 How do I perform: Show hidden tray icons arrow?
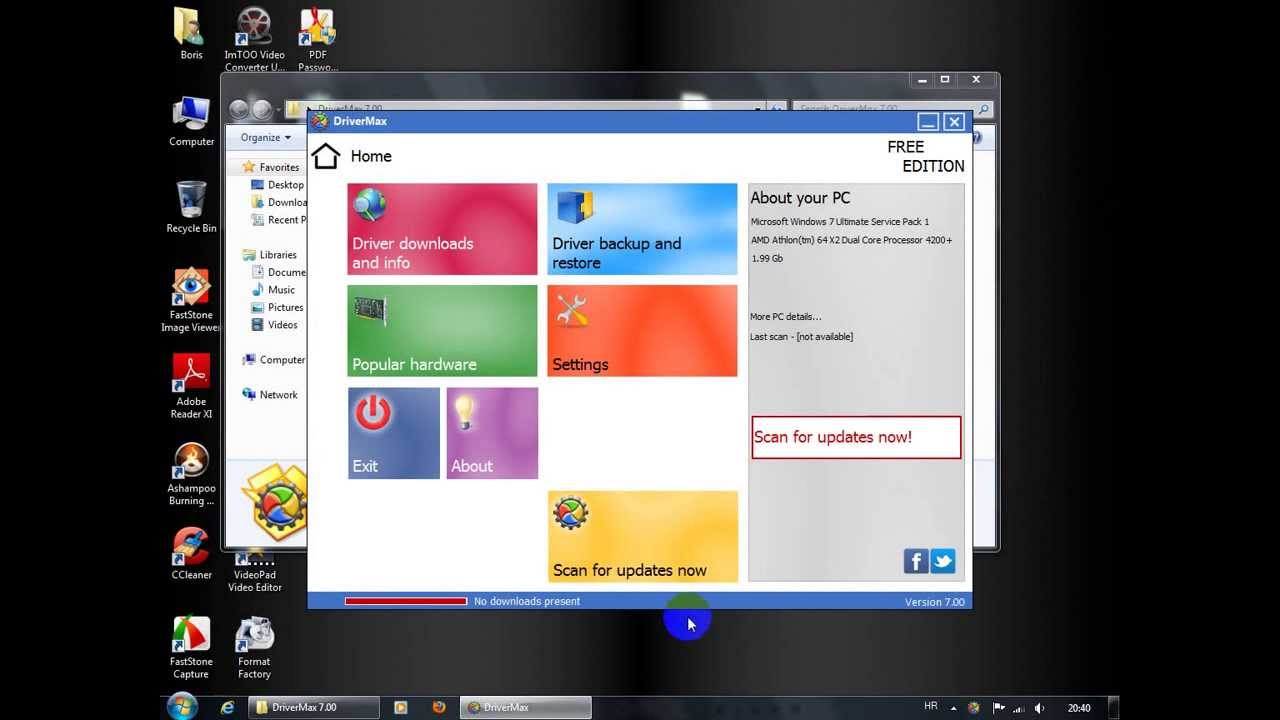pos(953,707)
